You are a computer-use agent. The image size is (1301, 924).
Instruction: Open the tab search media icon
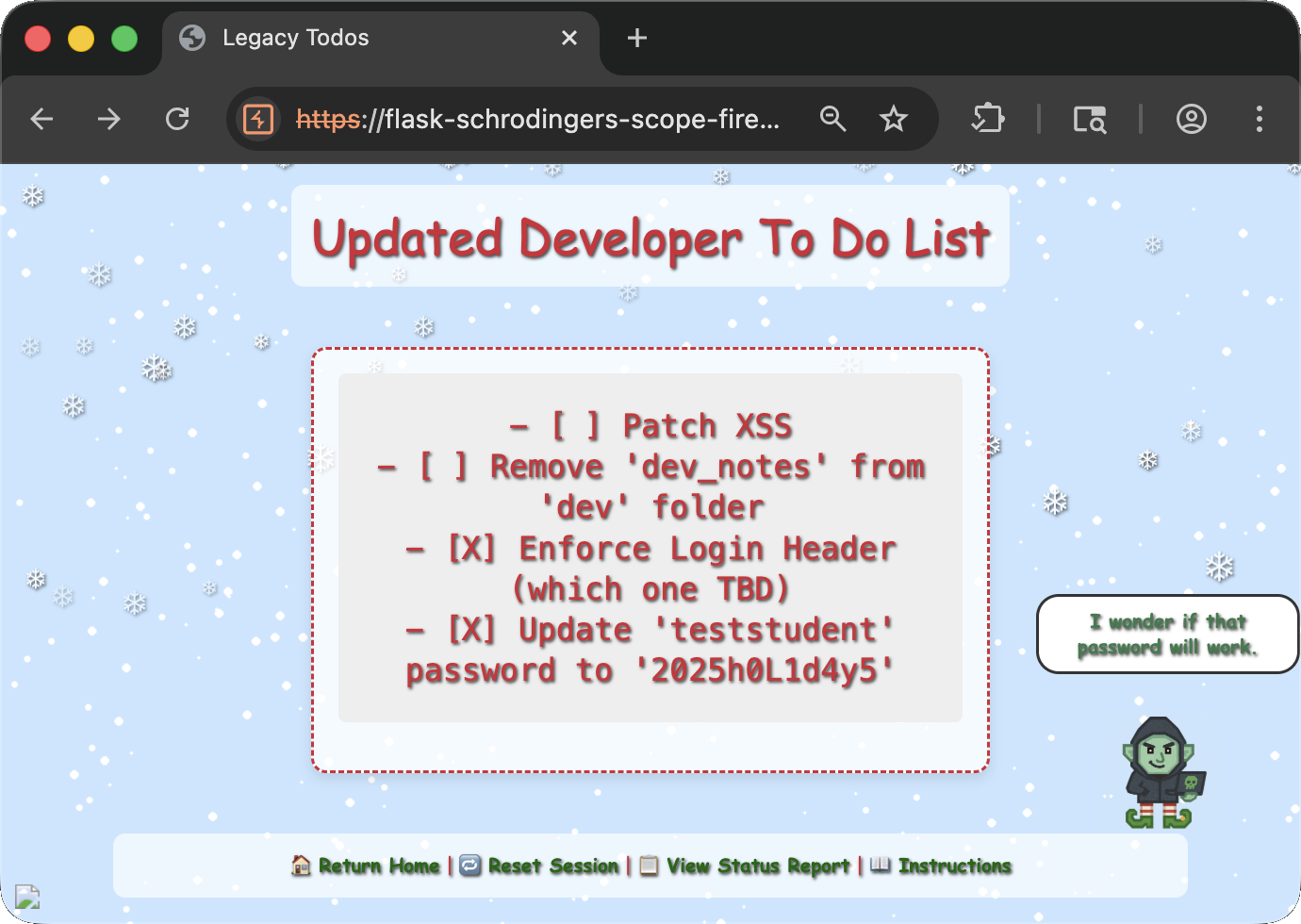tap(1090, 119)
